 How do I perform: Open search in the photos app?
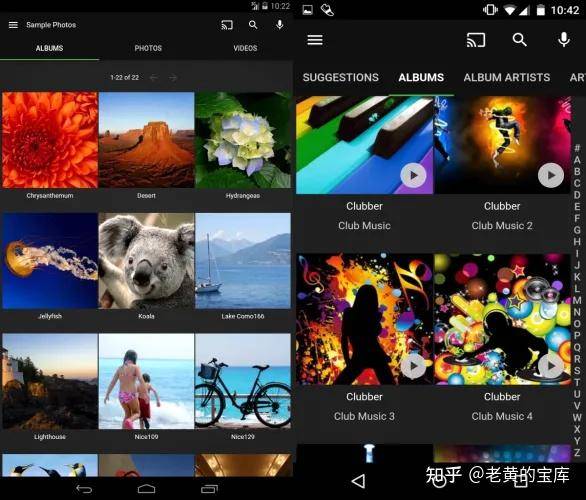pyautogui.click(x=253, y=25)
